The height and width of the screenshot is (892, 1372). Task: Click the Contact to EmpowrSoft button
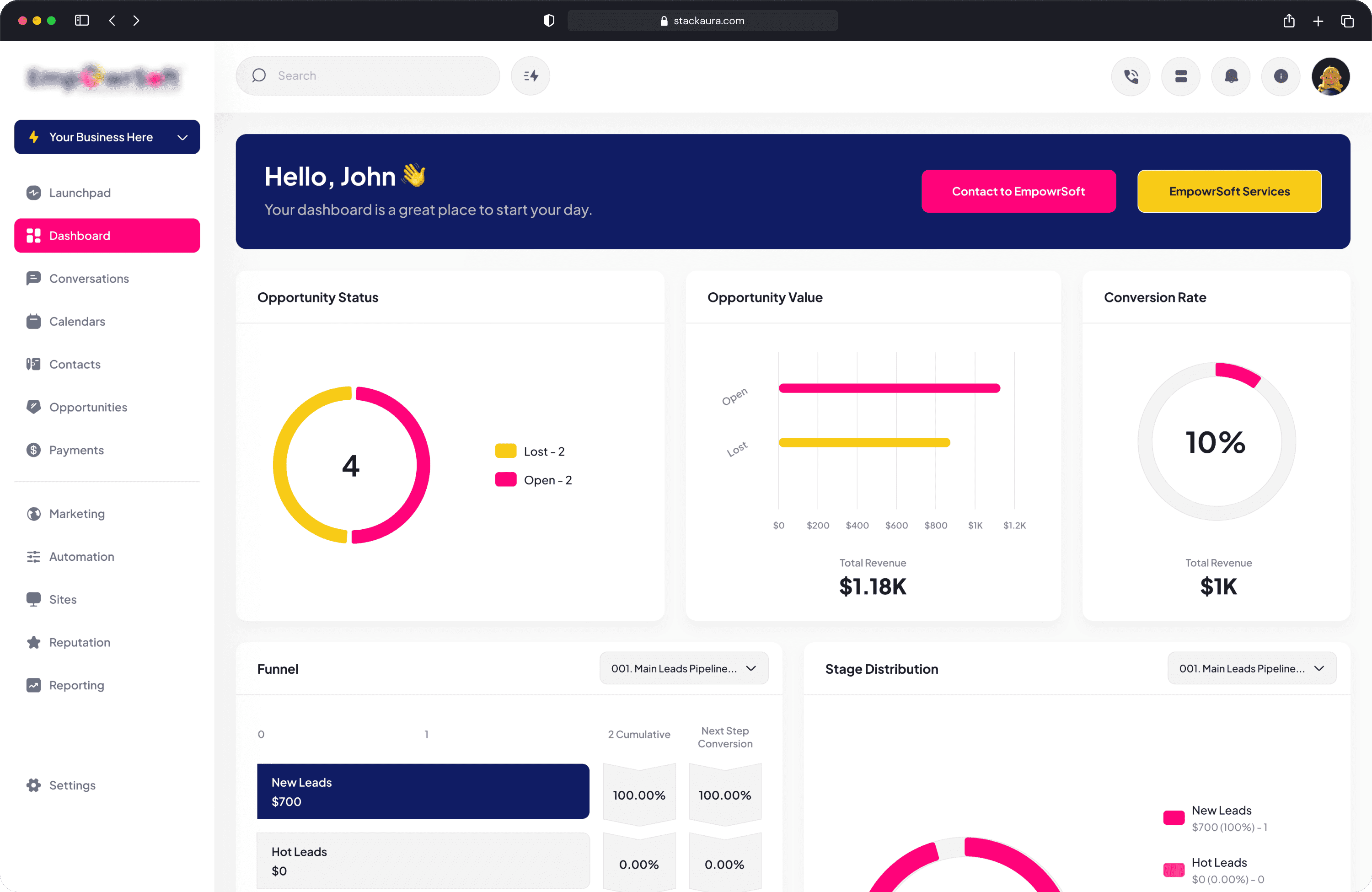[1018, 191]
